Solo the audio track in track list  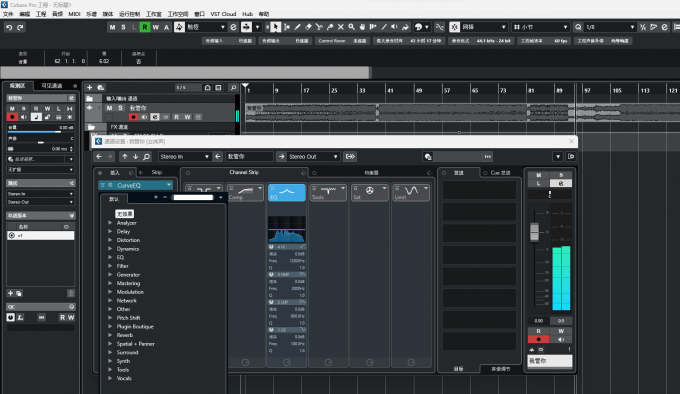click(x=120, y=108)
